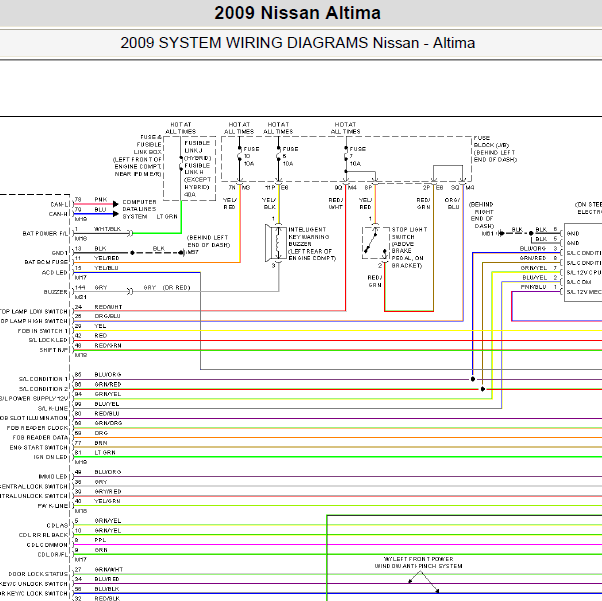Select the "CDL RR RL BACK" pin label

point(43,535)
